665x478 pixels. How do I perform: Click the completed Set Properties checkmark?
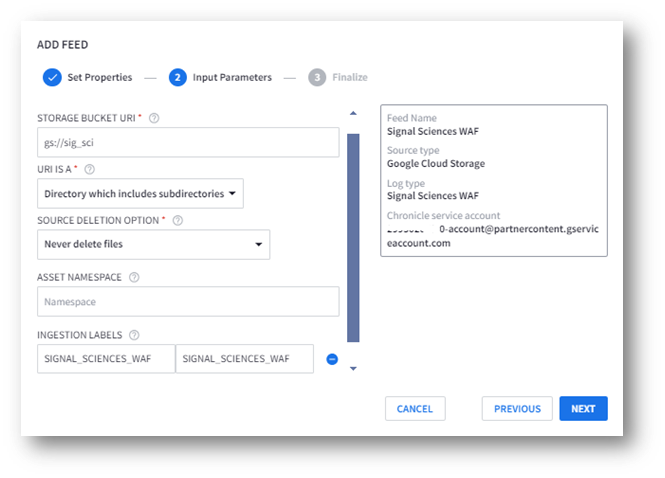click(52, 77)
